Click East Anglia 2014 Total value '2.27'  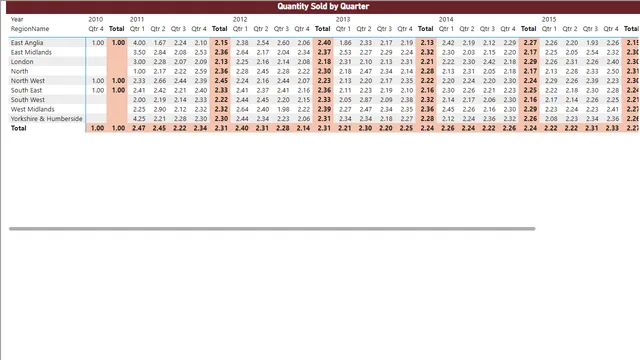coord(530,42)
